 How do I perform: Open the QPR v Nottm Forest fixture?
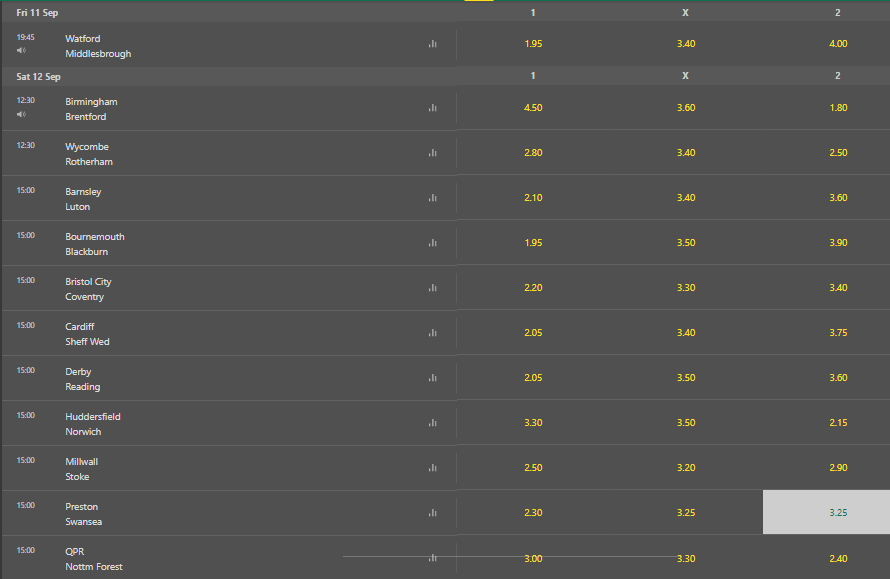[94, 559]
